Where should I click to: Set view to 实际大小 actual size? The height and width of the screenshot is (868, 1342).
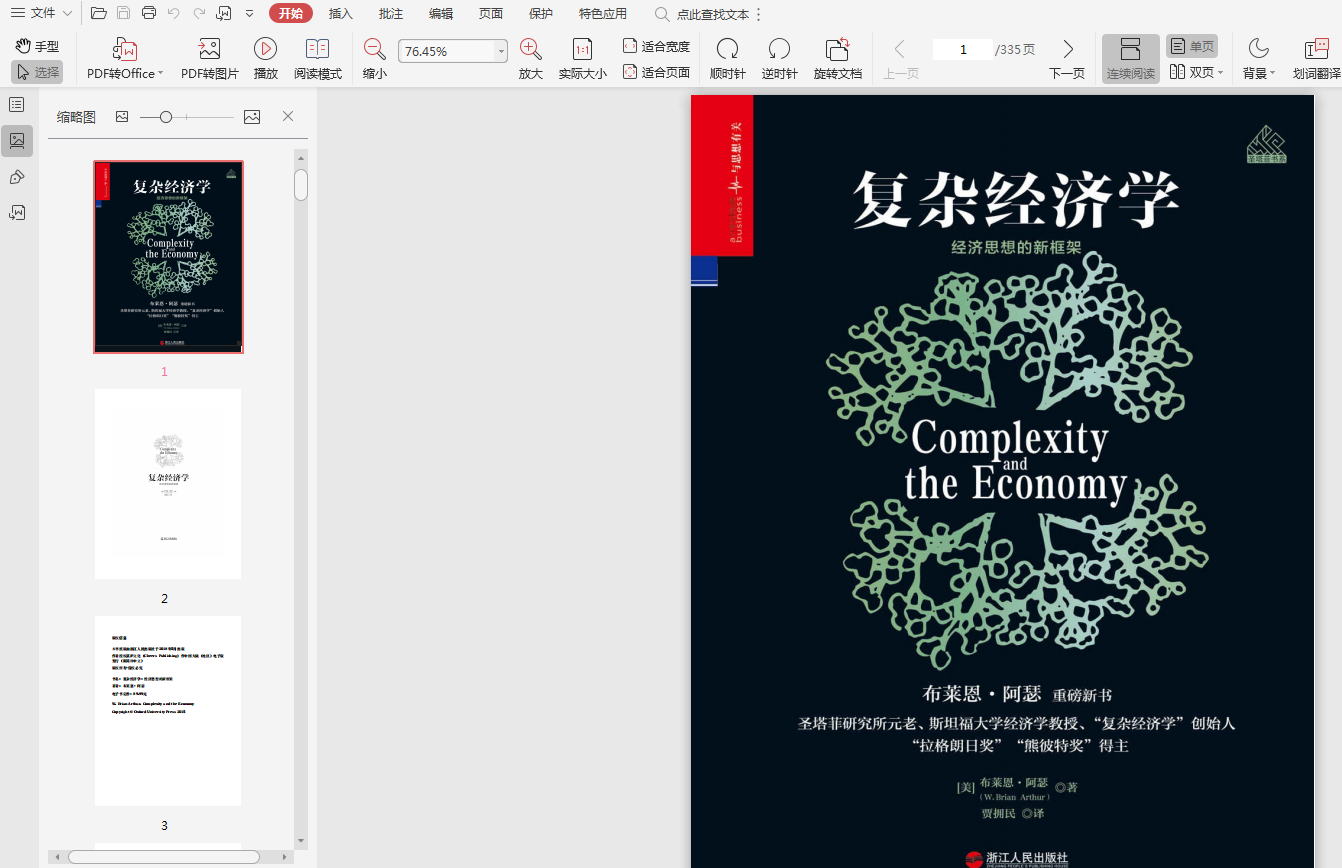tap(582, 59)
